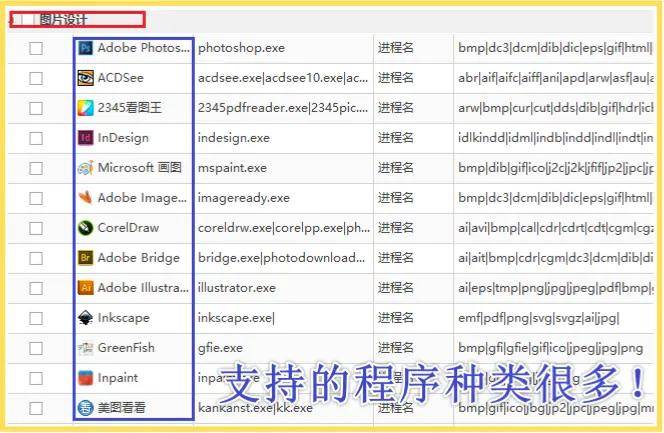The width and height of the screenshot is (664, 433).
Task: Click the Inkscape black mountain icon
Action: pyautogui.click(x=86, y=318)
